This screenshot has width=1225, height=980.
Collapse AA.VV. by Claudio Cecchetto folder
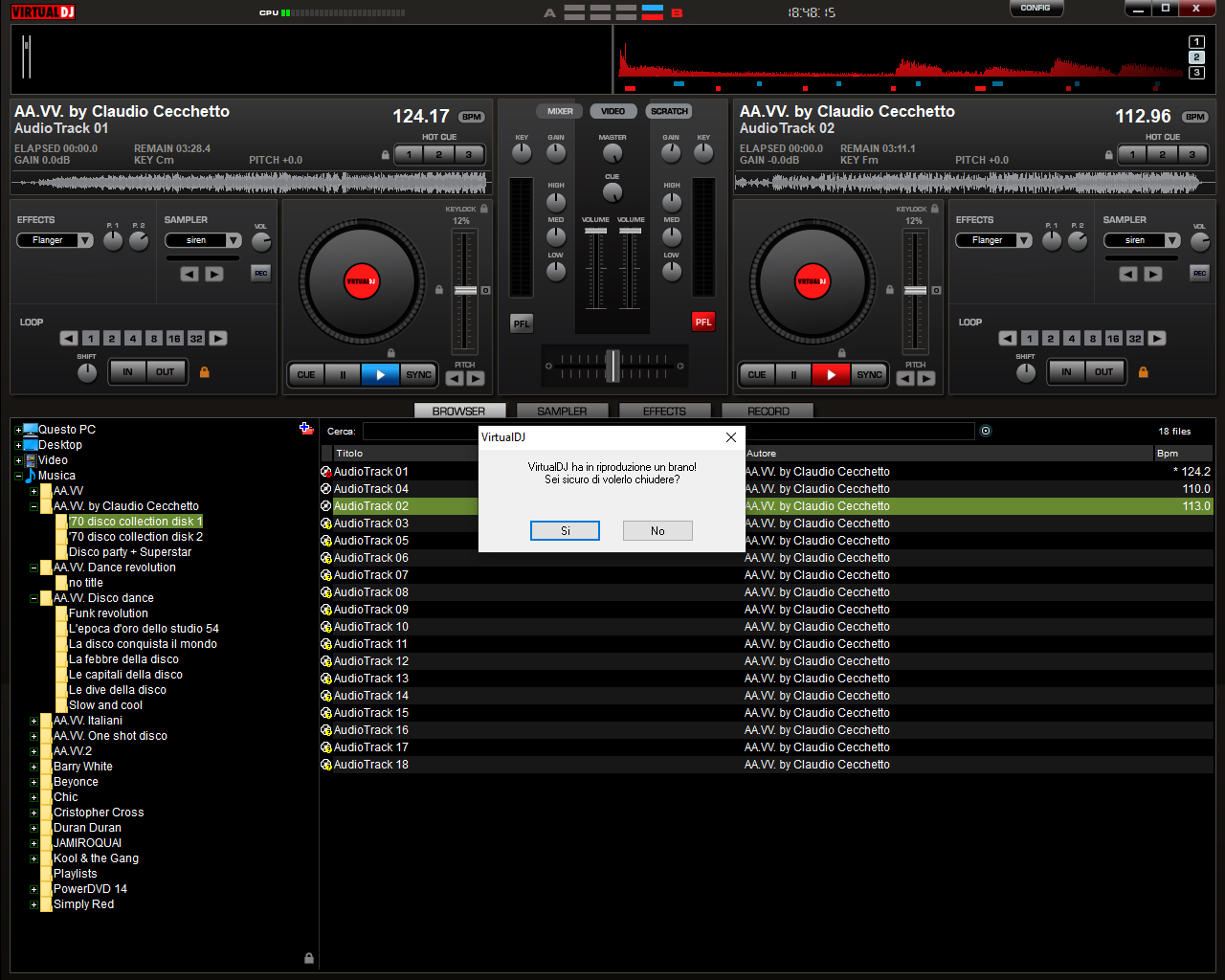pos(33,506)
